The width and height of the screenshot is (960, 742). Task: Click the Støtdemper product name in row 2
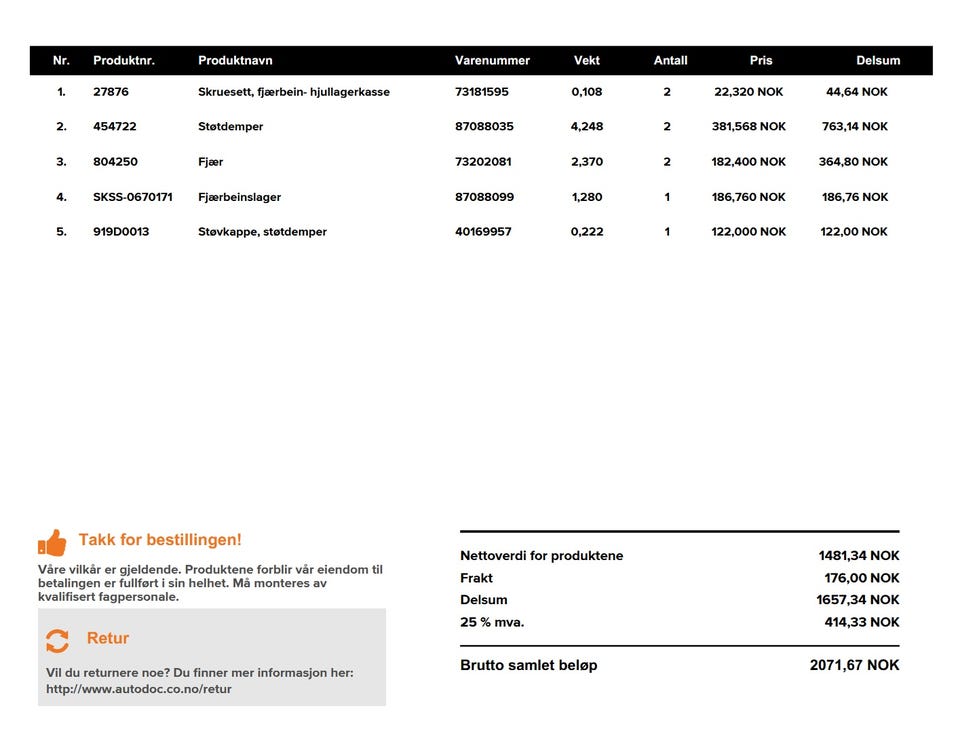pos(230,127)
